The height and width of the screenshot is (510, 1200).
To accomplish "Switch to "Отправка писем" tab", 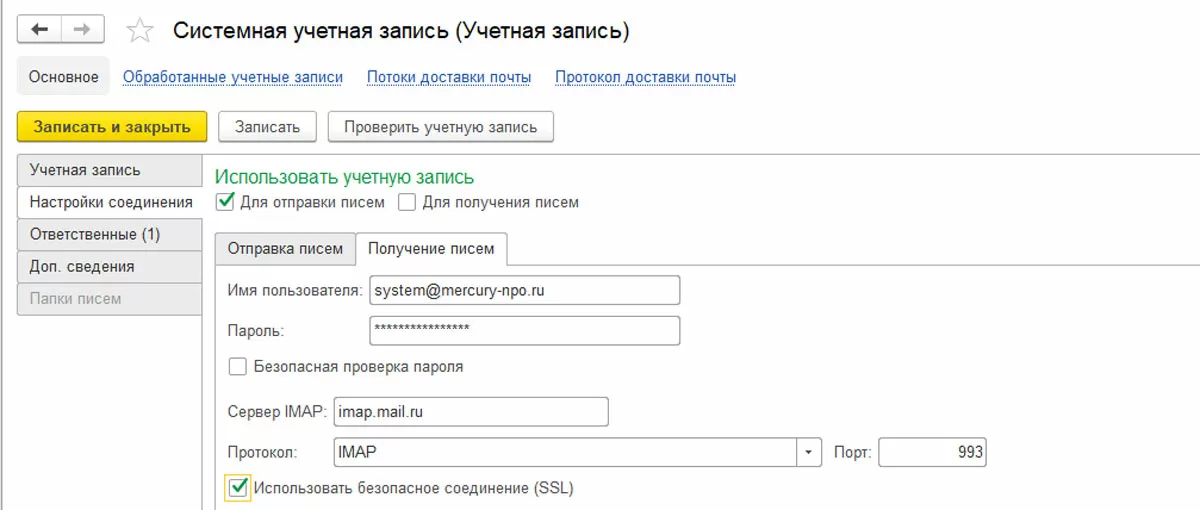I will coord(285,248).
